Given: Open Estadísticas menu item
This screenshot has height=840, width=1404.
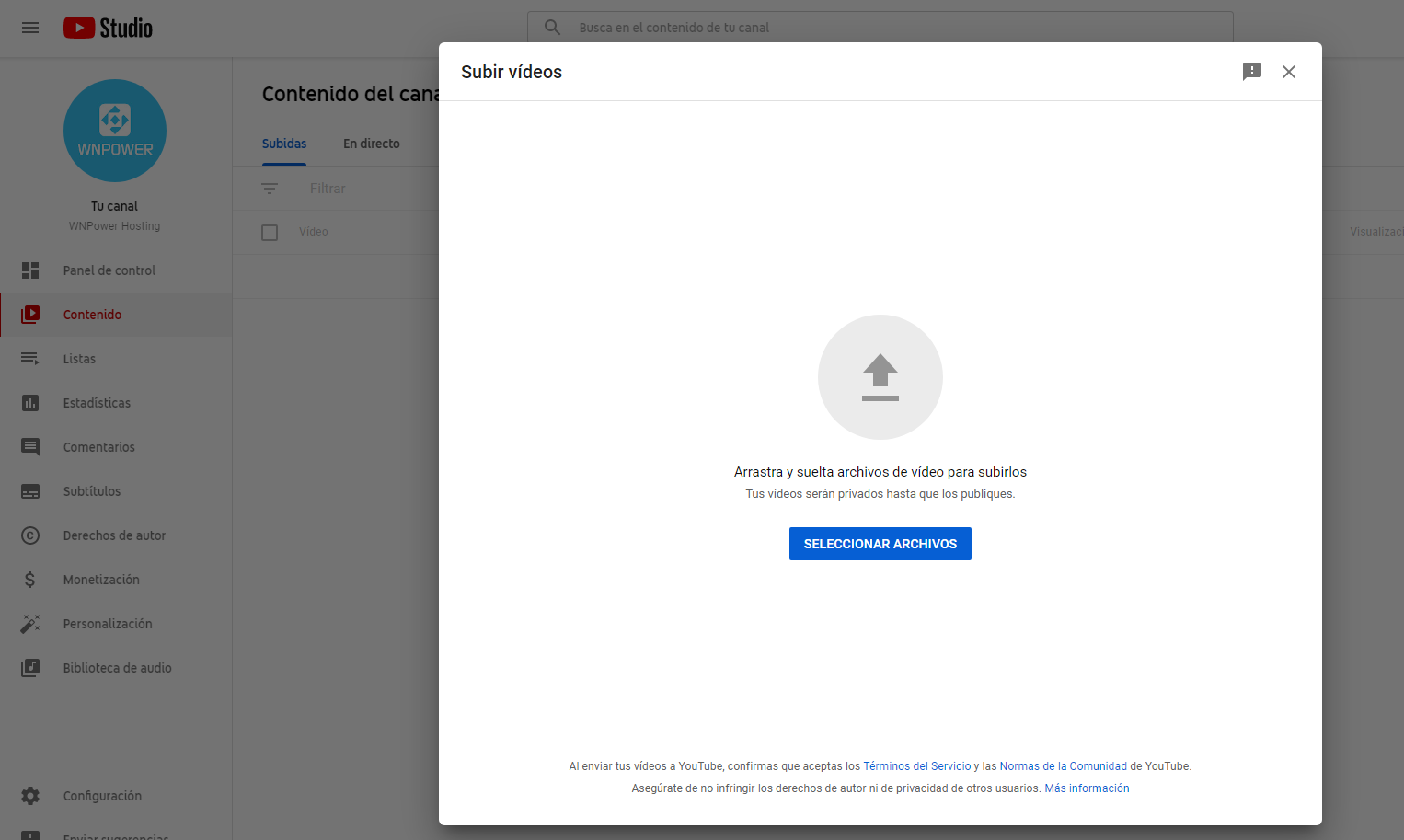Looking at the screenshot, I should (116, 403).
